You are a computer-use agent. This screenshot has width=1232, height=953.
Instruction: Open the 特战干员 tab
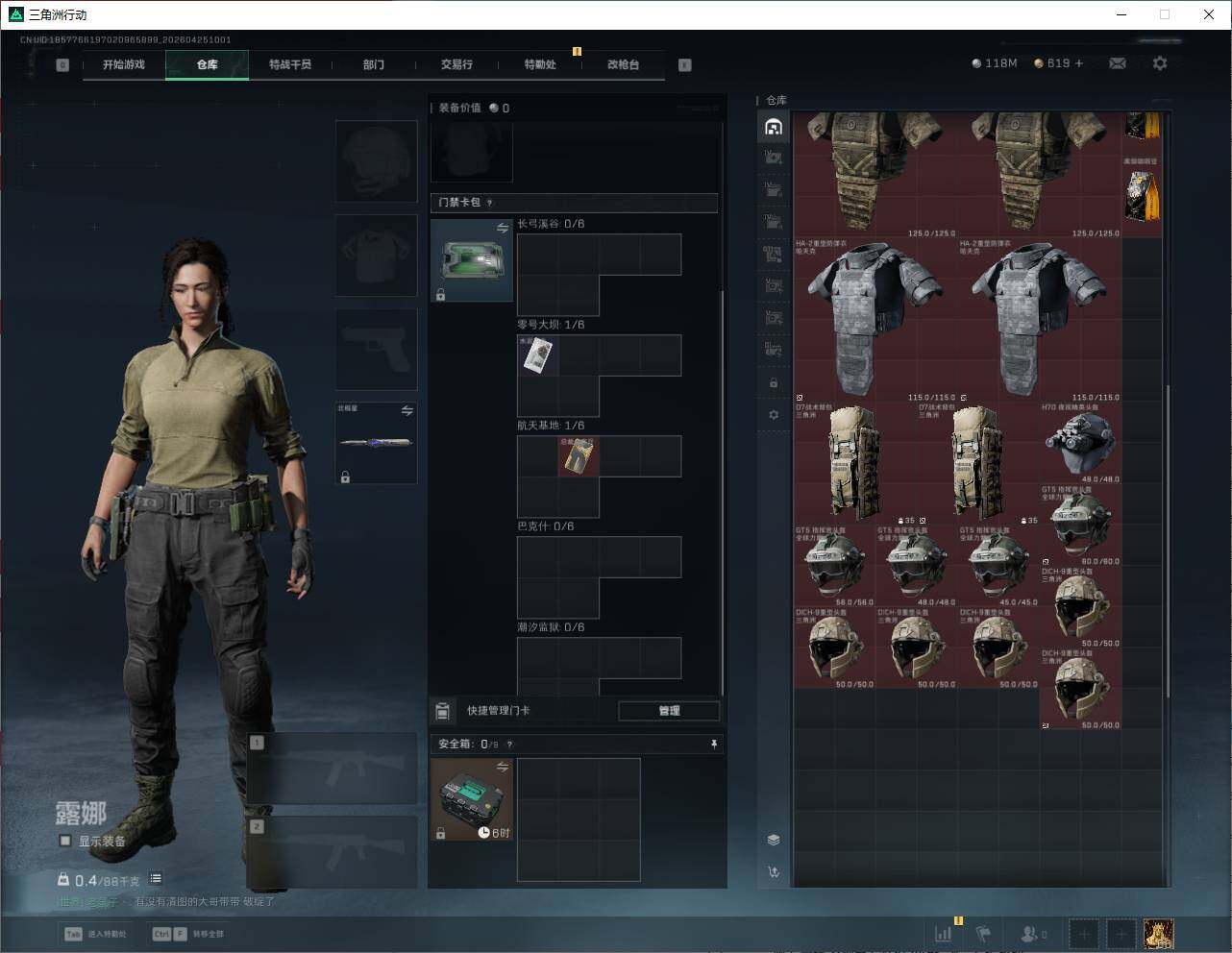(x=290, y=64)
